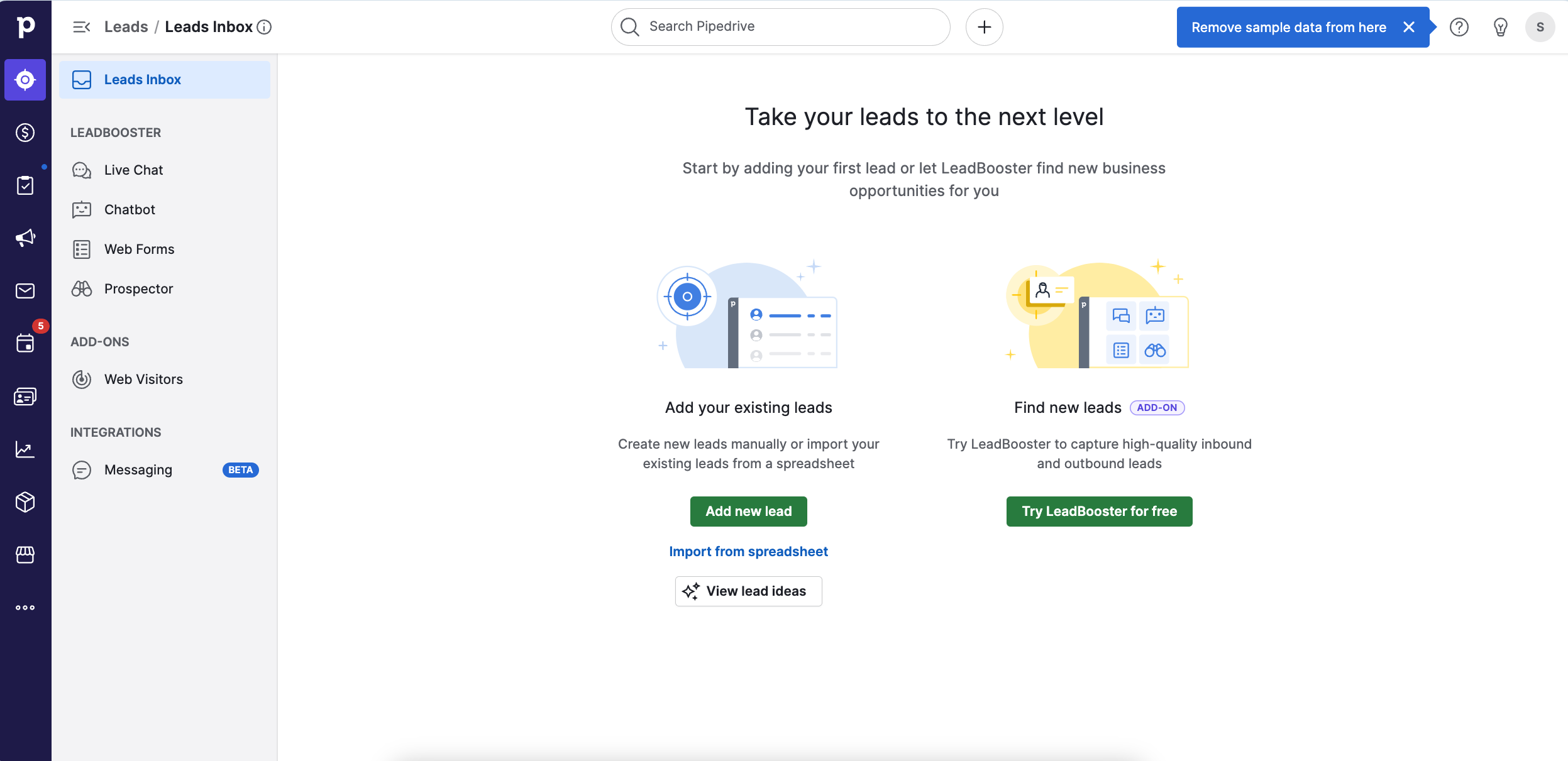Image resolution: width=1568 pixels, height=761 pixels.
Task: Collapse the sidebar navigation menu
Action: pyautogui.click(x=82, y=27)
